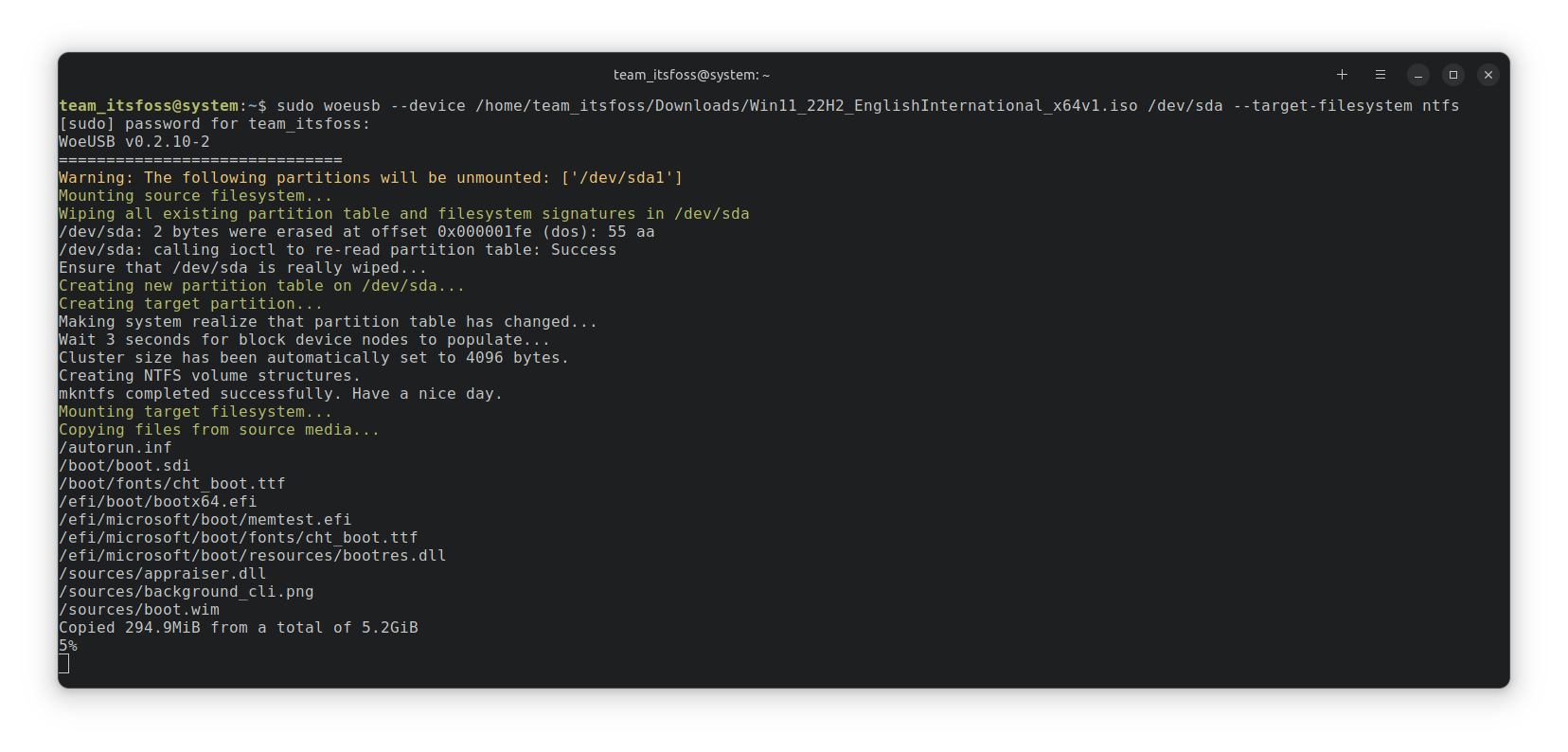This screenshot has height=752, width=1568.
Task: Click the minimize icon of the terminal window
Action: (1417, 74)
